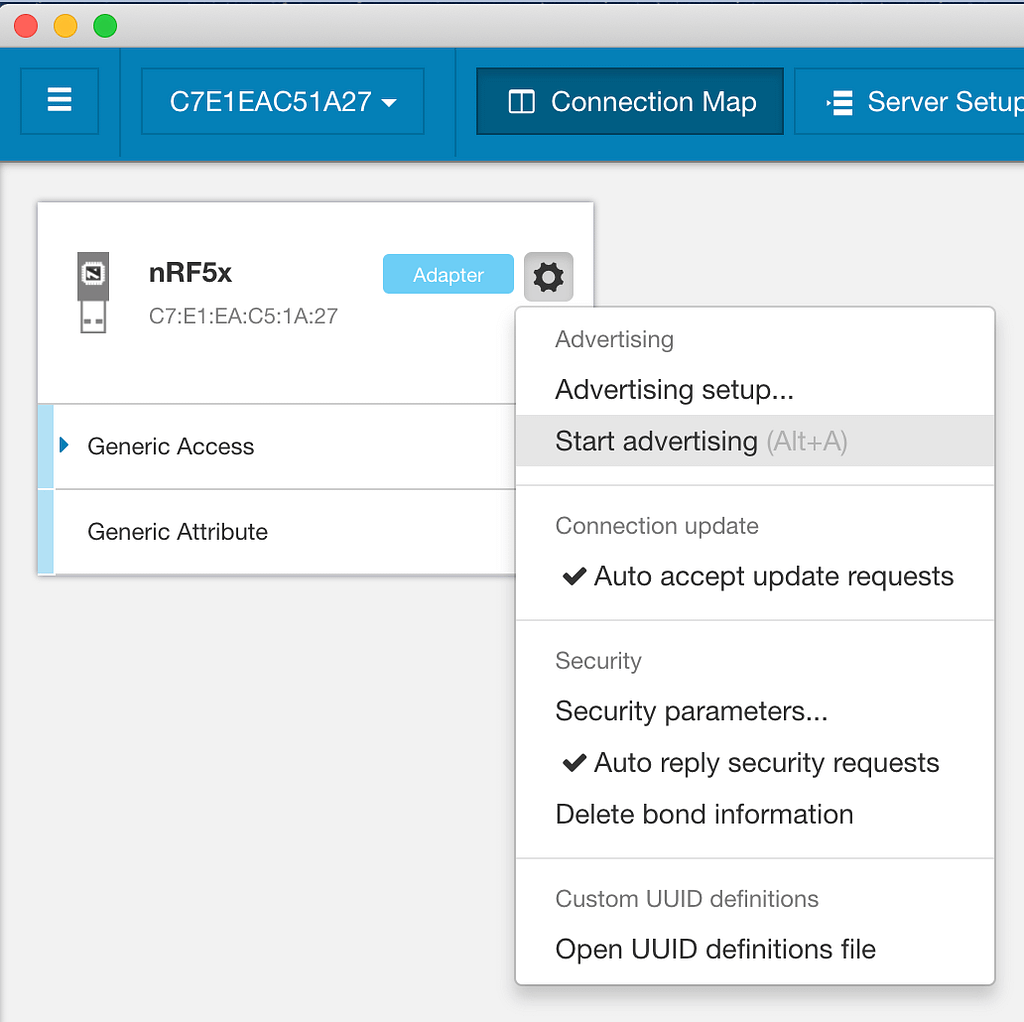
Task: Click the blue Adapter badge
Action: [448, 274]
